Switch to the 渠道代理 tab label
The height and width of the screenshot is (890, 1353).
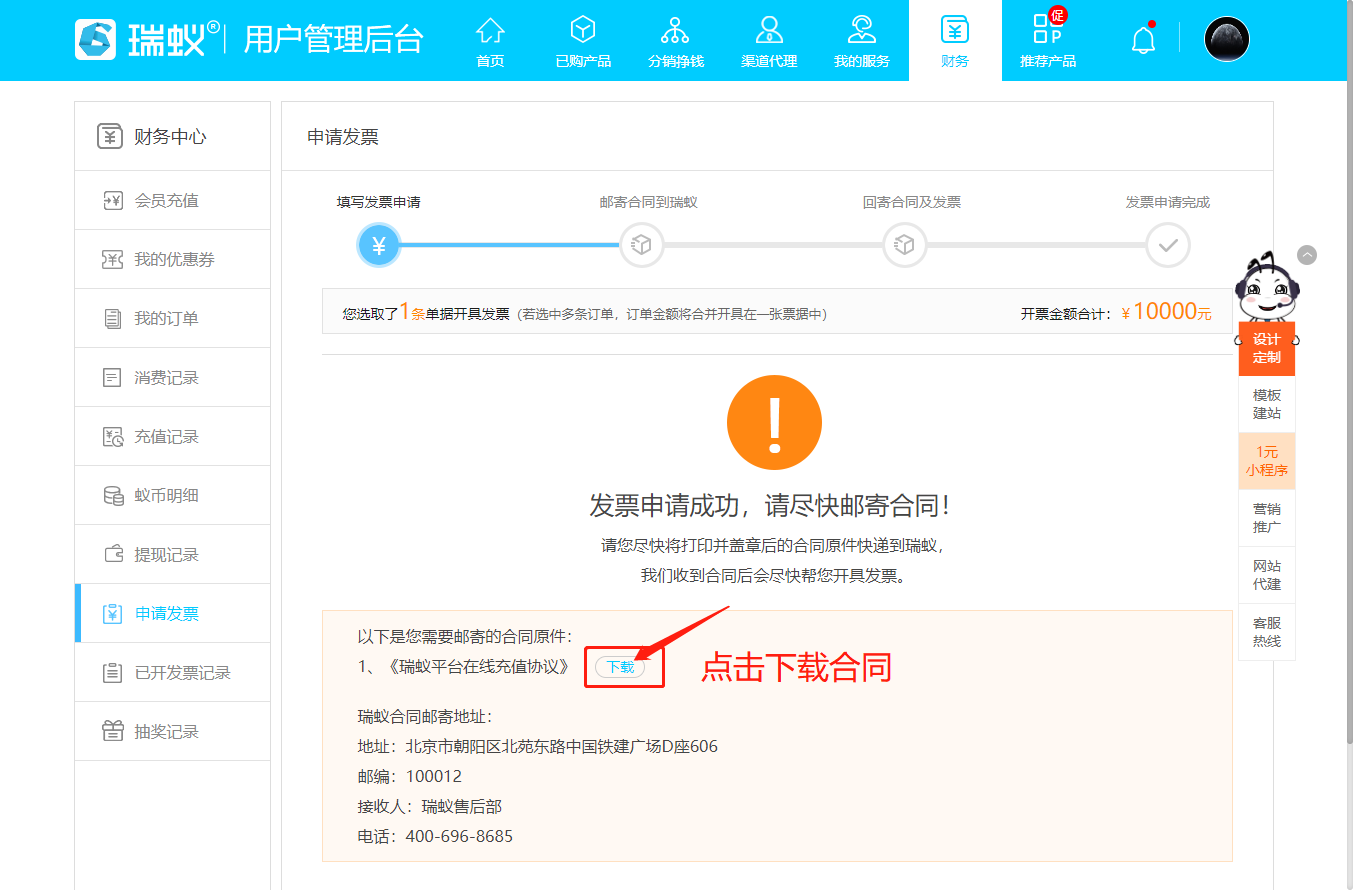[769, 61]
